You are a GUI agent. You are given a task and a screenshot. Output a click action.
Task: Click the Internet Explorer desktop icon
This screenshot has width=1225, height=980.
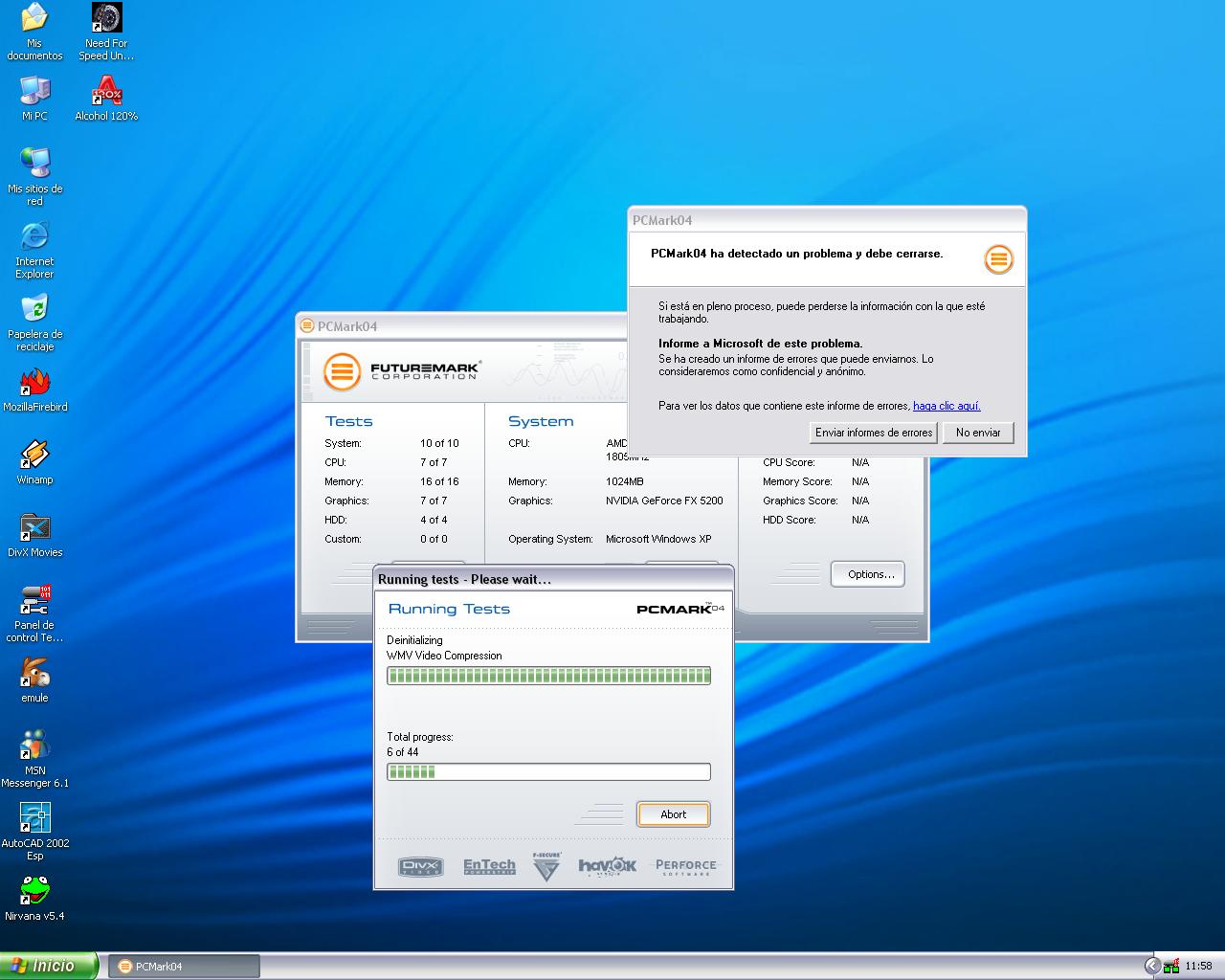(x=34, y=237)
